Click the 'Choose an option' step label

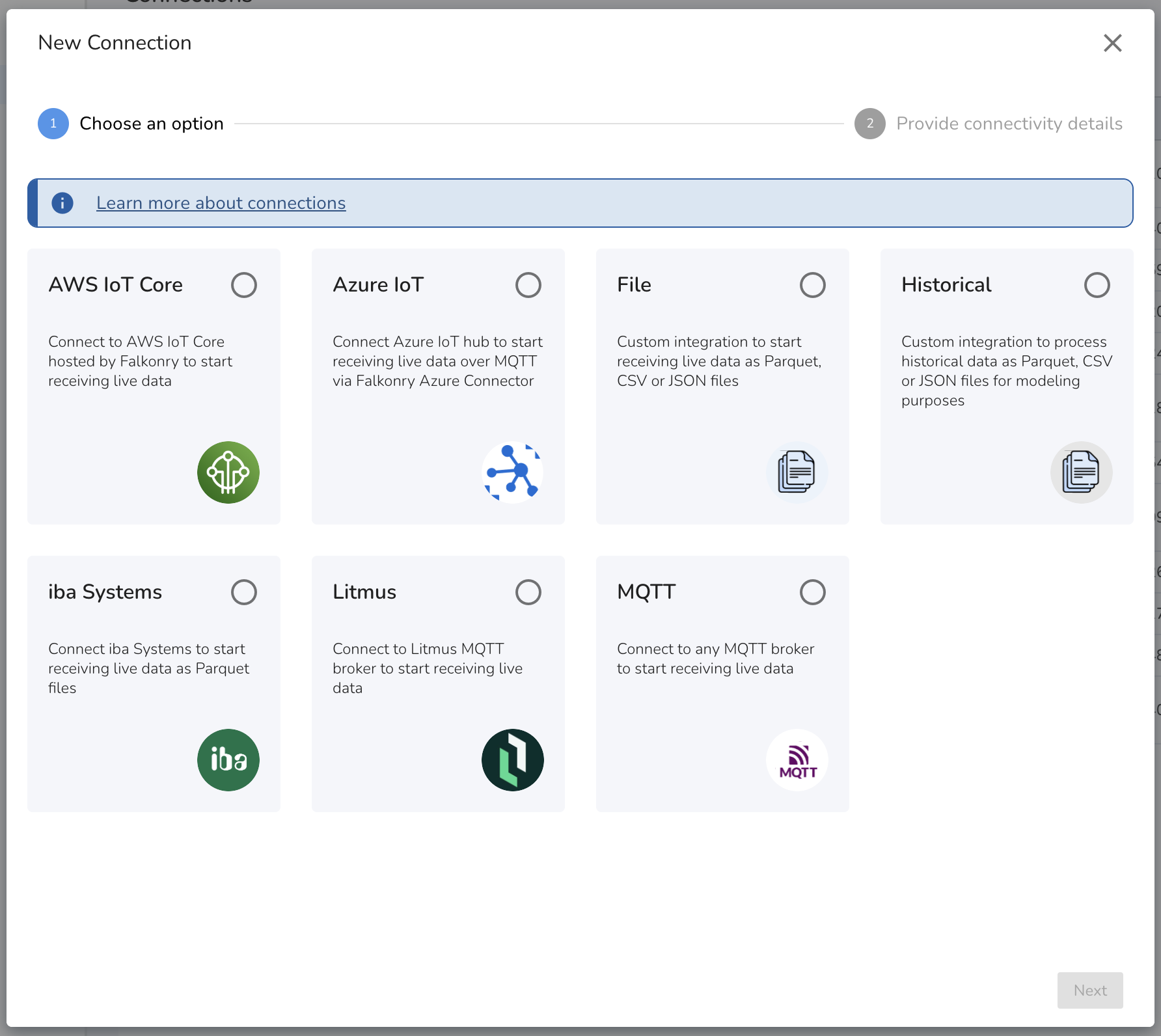click(x=152, y=124)
